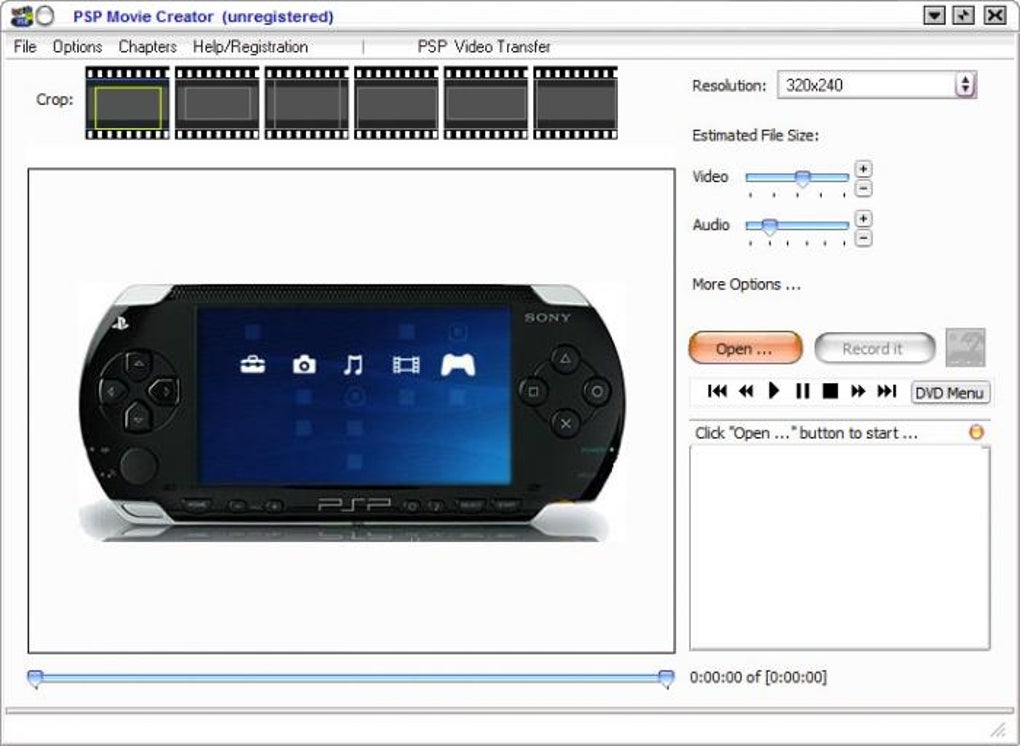Click the time readout 0:00:00 of [0:00:00]
Screen dimensions: 1020x746
point(758,677)
